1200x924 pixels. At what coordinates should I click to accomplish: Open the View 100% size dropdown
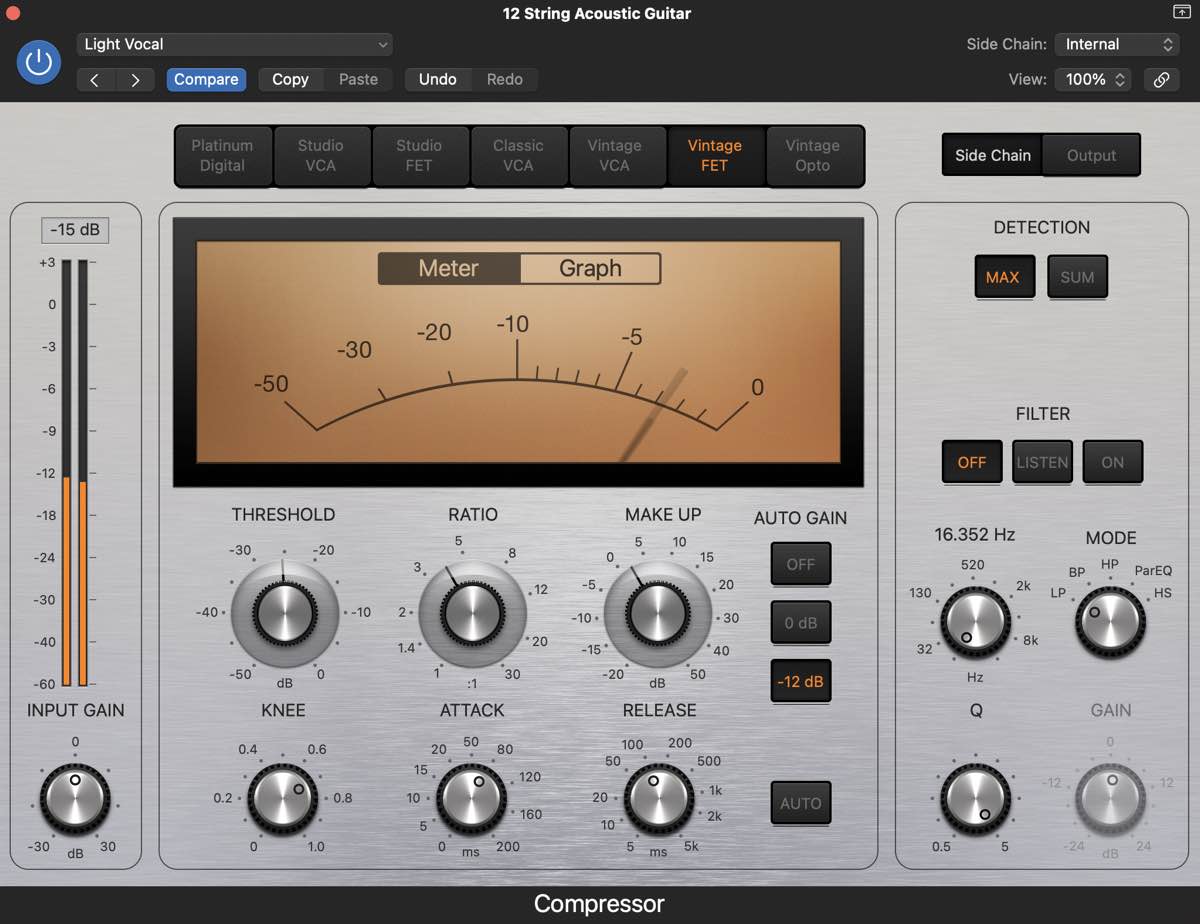pyautogui.click(x=1093, y=80)
